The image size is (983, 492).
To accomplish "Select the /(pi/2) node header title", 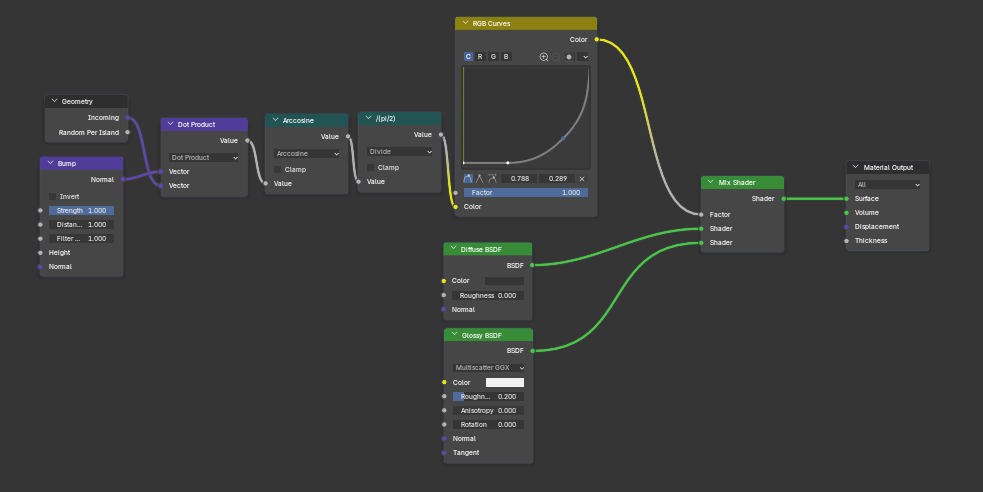I will pos(386,118).
